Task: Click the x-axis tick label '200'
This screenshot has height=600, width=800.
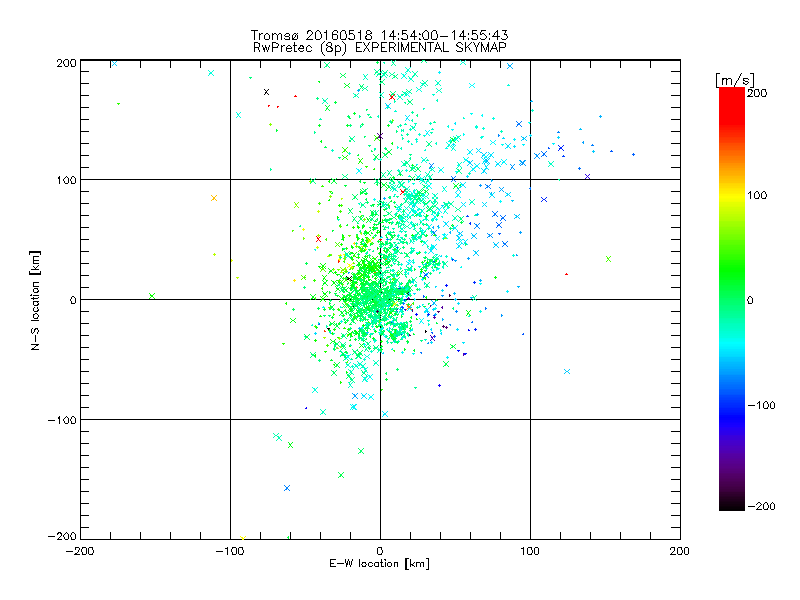Action: (x=680, y=552)
